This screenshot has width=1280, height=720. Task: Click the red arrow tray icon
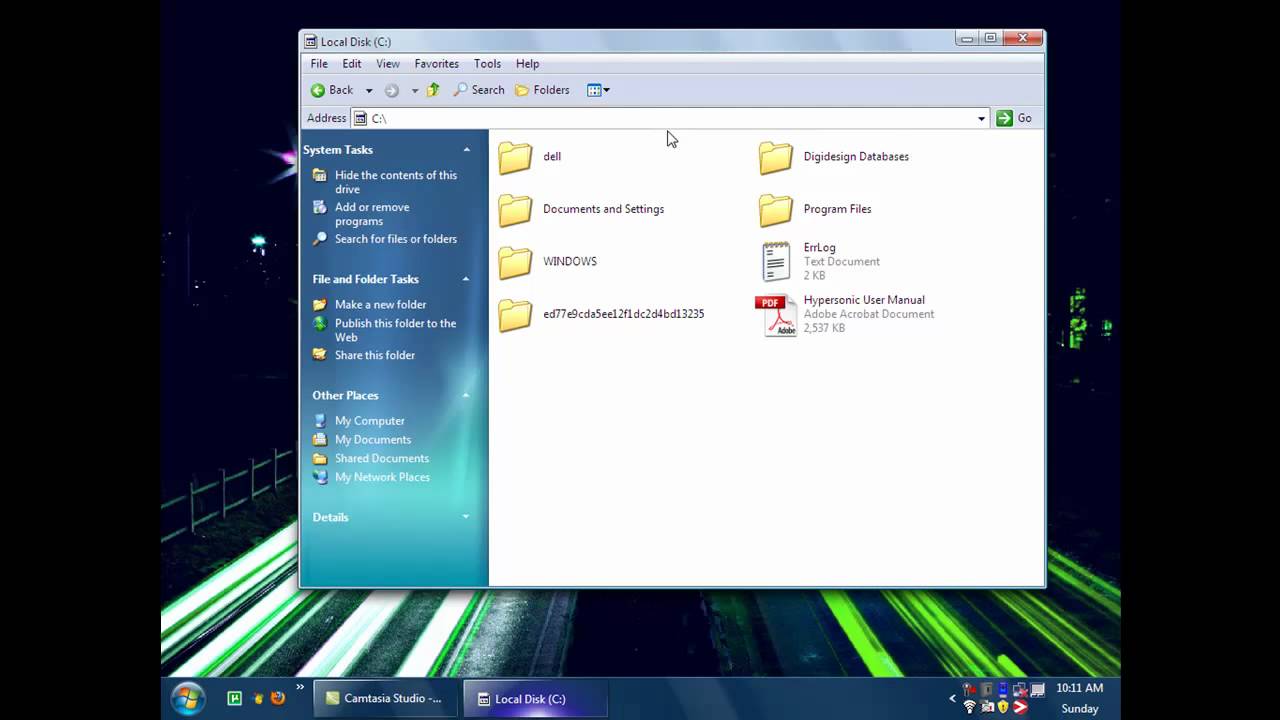click(x=1020, y=707)
